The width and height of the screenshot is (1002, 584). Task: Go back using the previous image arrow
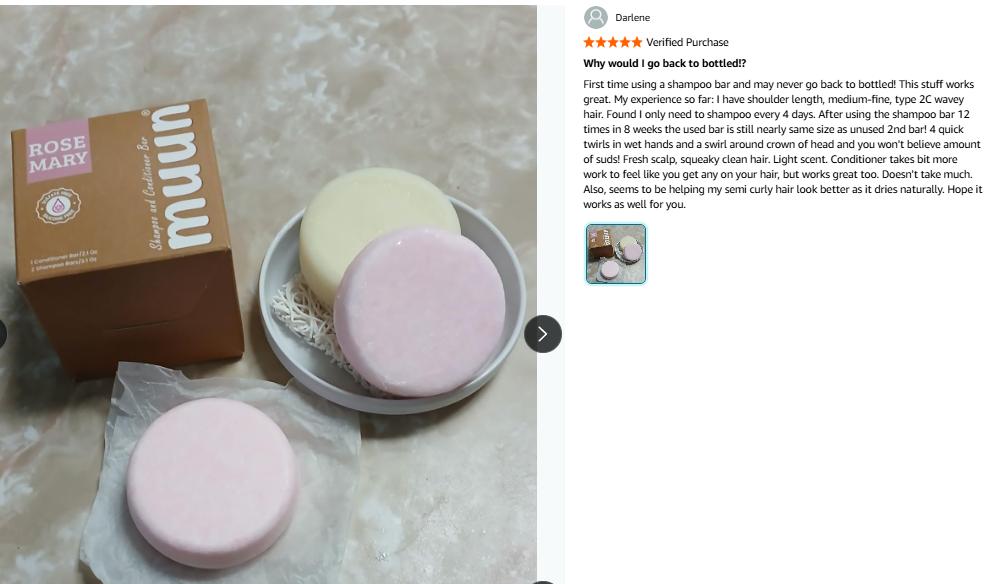coord(2,334)
